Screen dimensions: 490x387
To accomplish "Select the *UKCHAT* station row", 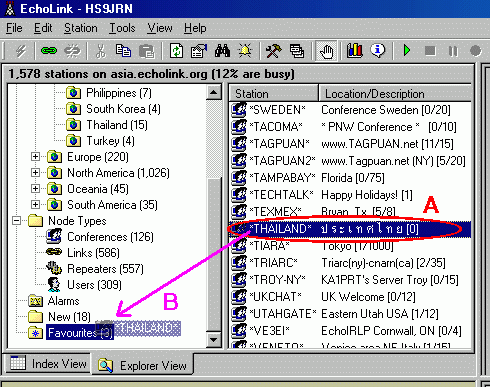I will (350, 297).
